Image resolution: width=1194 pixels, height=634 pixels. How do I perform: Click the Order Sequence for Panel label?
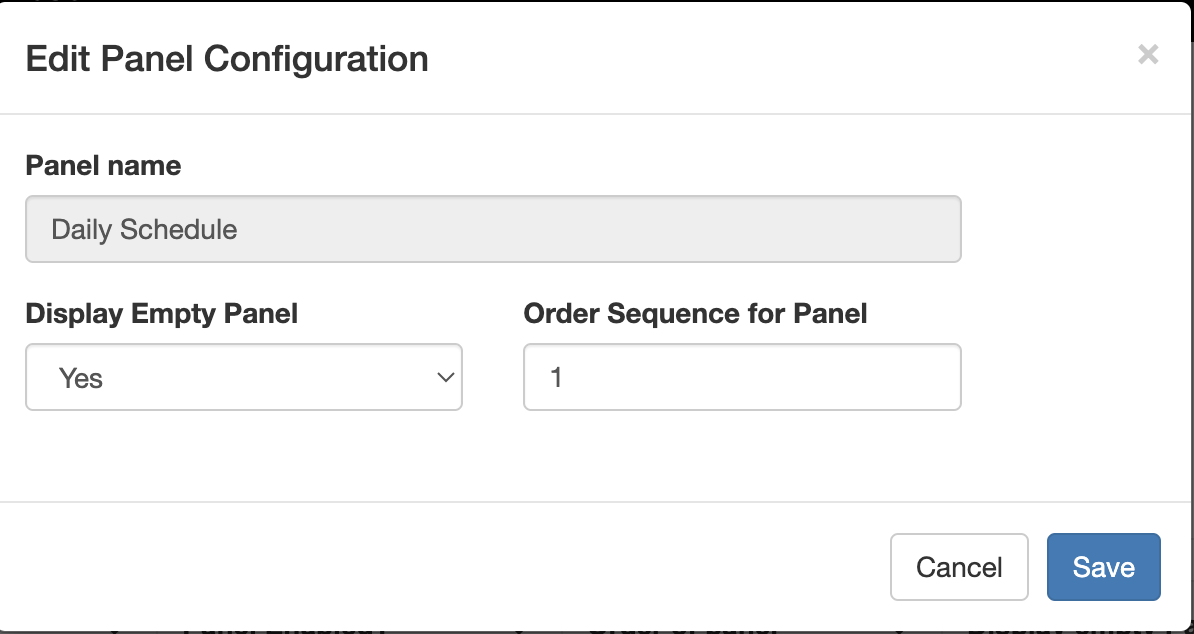tap(695, 314)
